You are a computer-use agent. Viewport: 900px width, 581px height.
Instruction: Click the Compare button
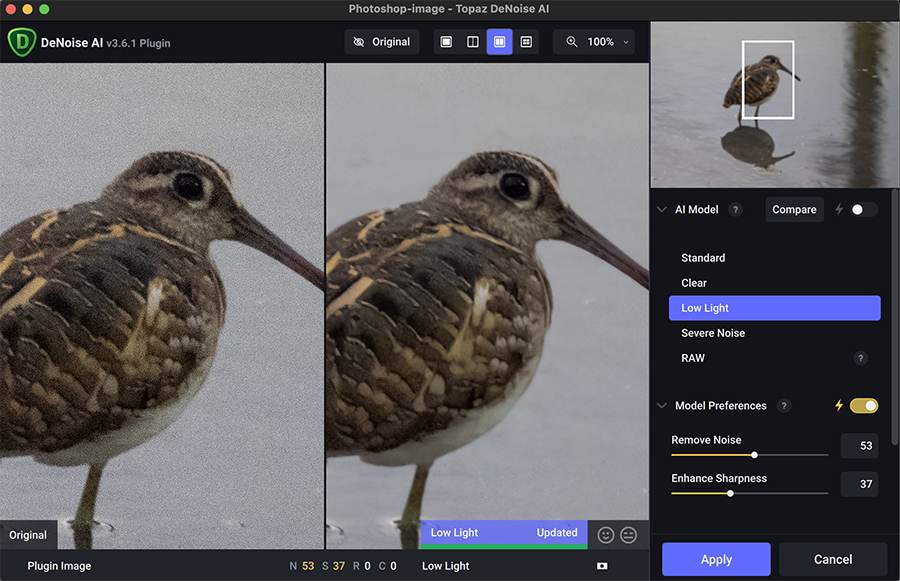pos(794,210)
